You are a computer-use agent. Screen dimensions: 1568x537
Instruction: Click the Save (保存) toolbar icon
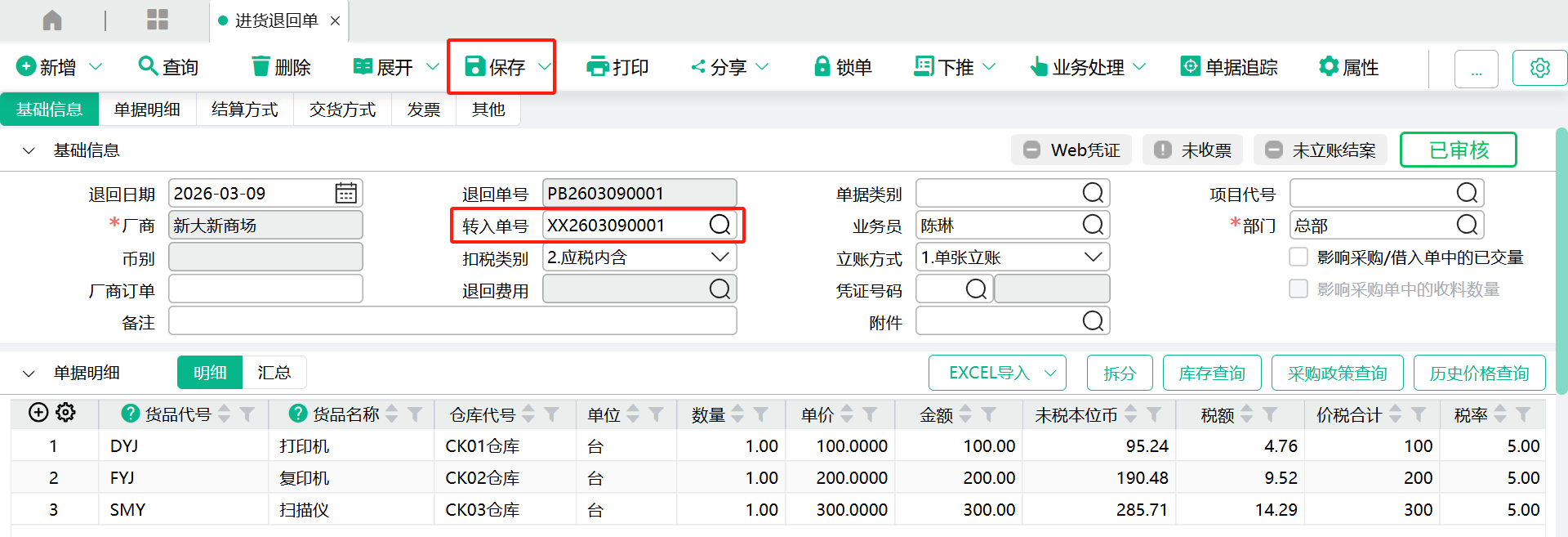click(474, 67)
